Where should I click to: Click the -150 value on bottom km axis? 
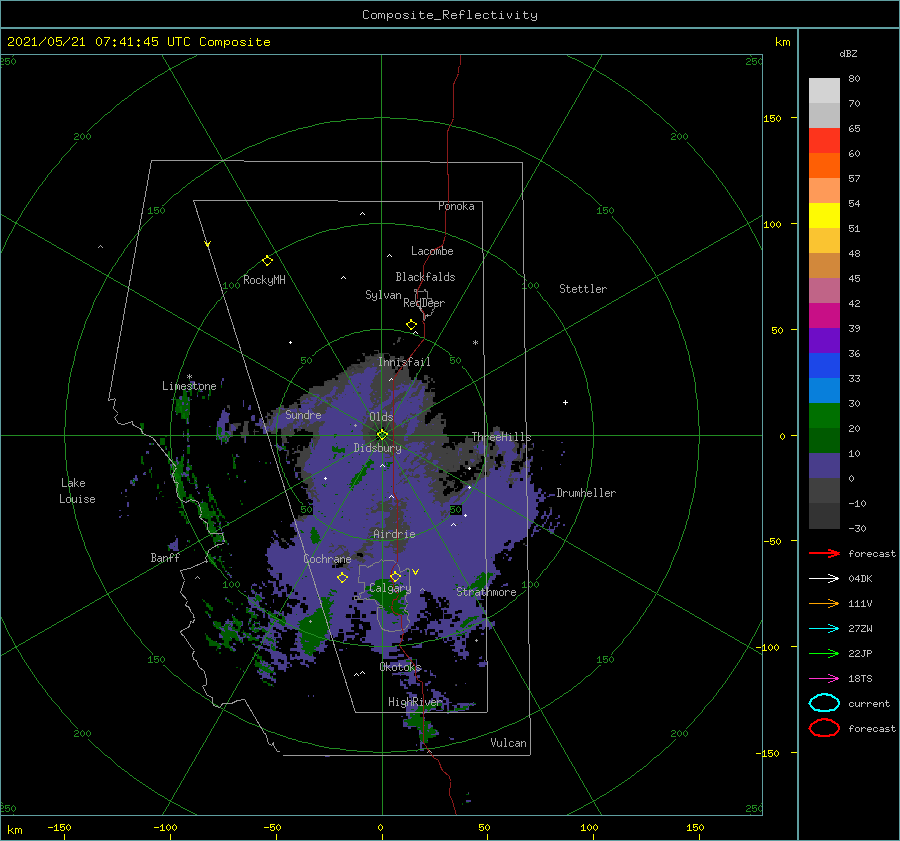pyautogui.click(x=59, y=827)
